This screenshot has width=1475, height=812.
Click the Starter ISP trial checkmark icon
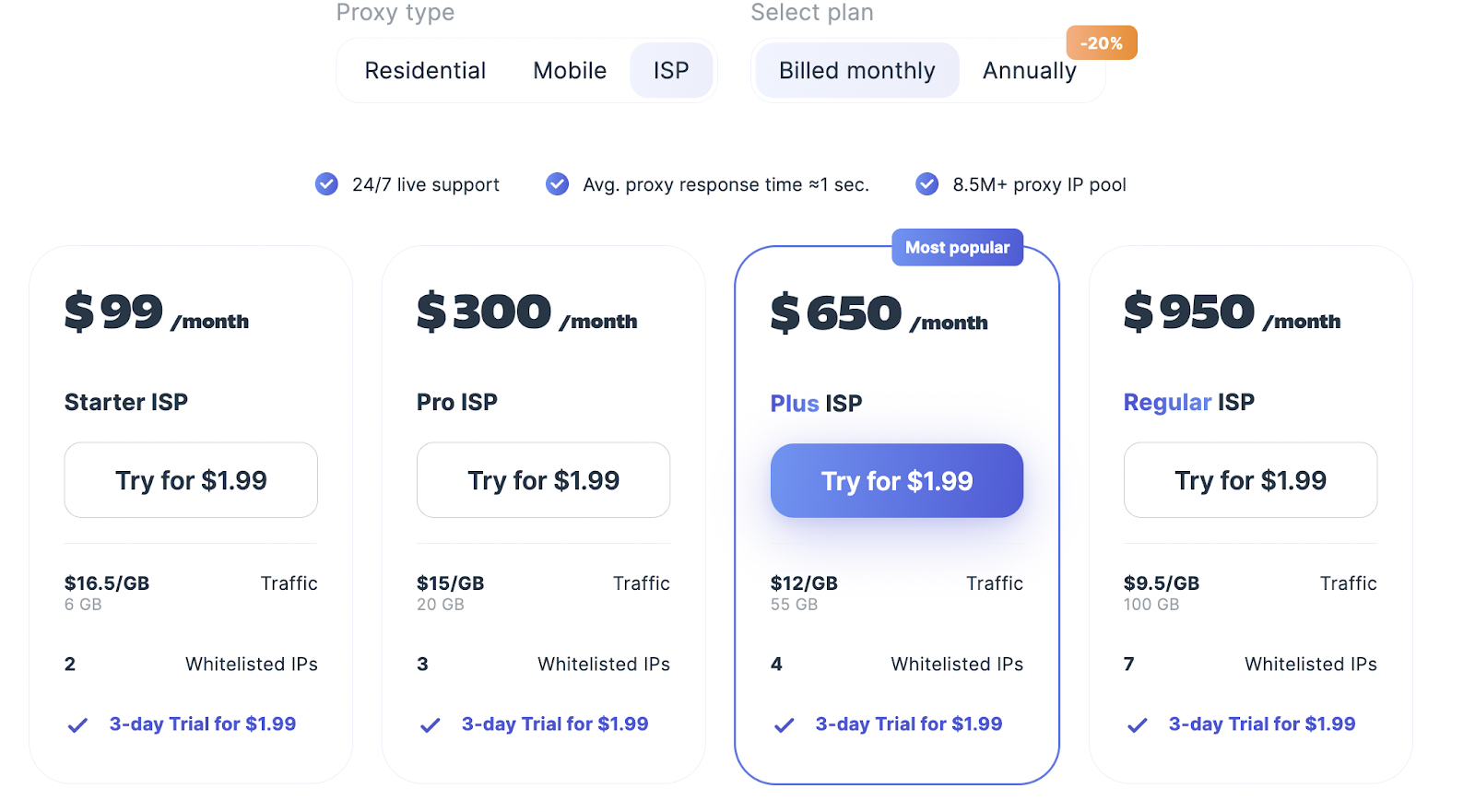(x=77, y=725)
